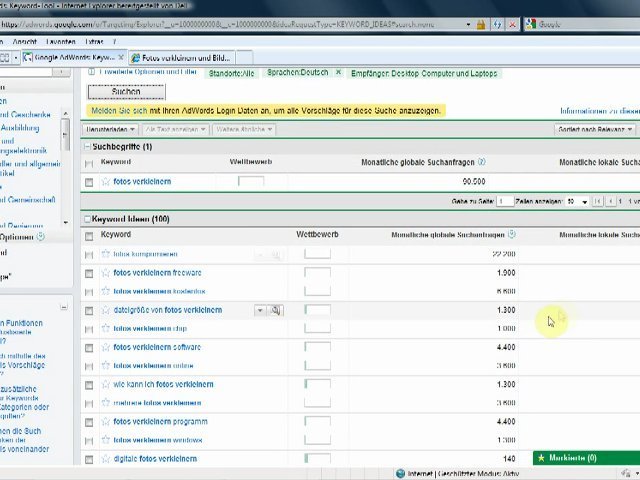Select all keywords via Keyword Ideen header checkbox
Viewport: 640px width, 480px height.
(89, 236)
